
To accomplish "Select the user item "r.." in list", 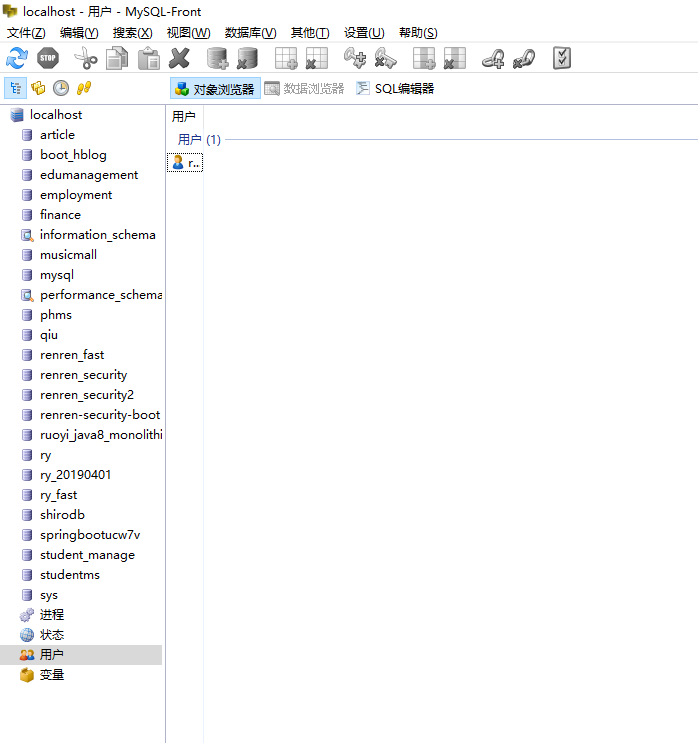I will 185,163.
